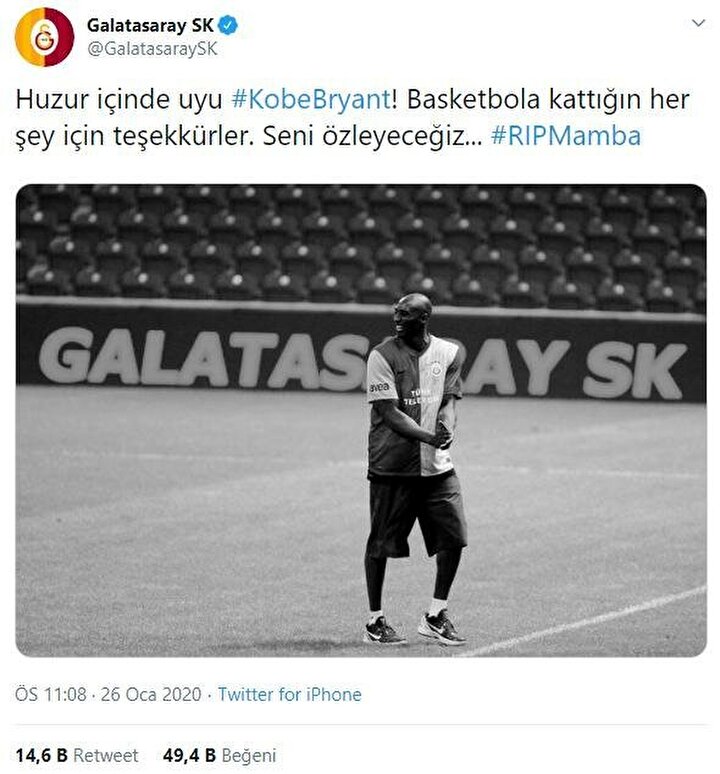Open the Galatasaray SK display name
This screenshot has height=774, width=720.
click(x=150, y=25)
